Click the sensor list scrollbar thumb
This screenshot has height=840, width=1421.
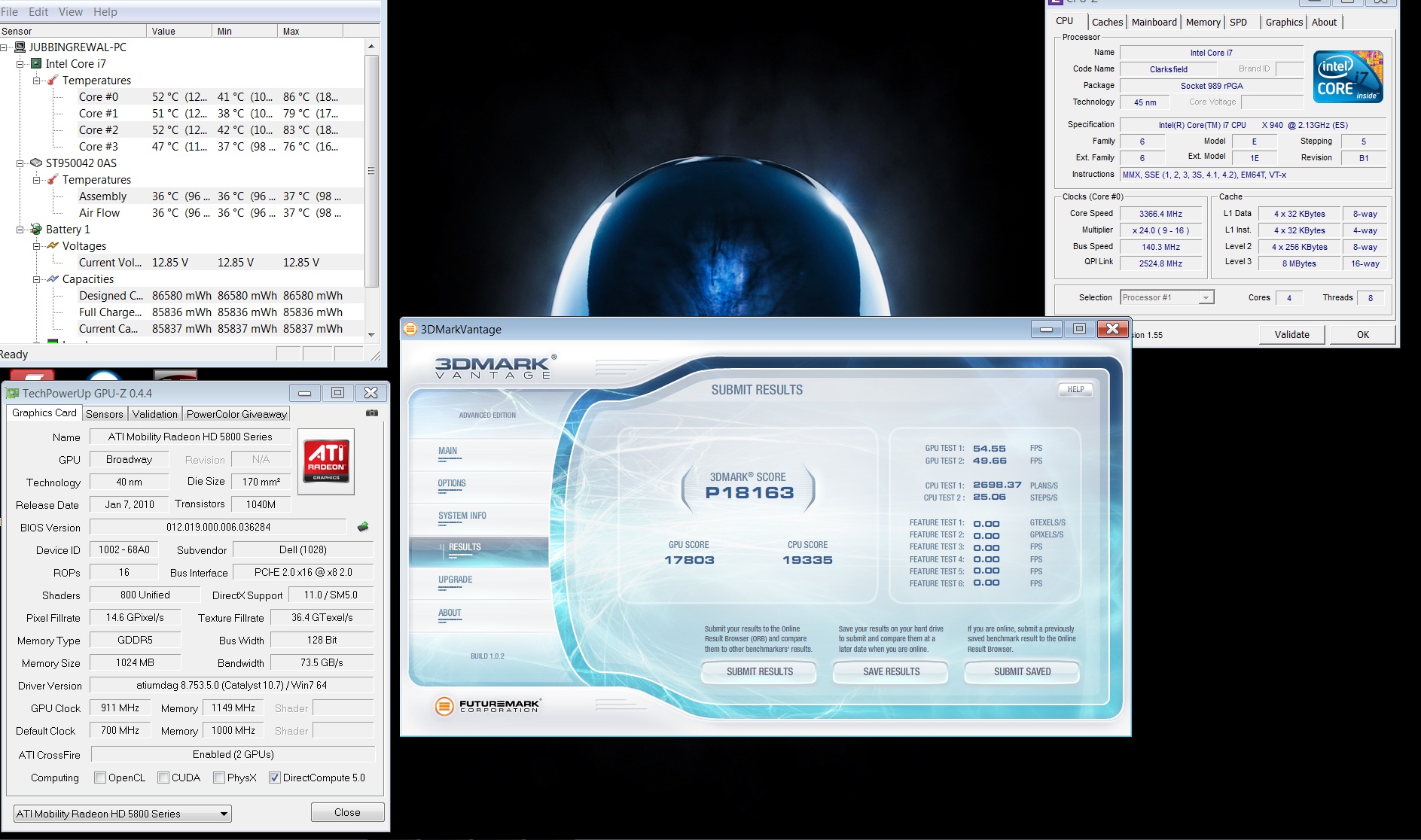[371, 171]
